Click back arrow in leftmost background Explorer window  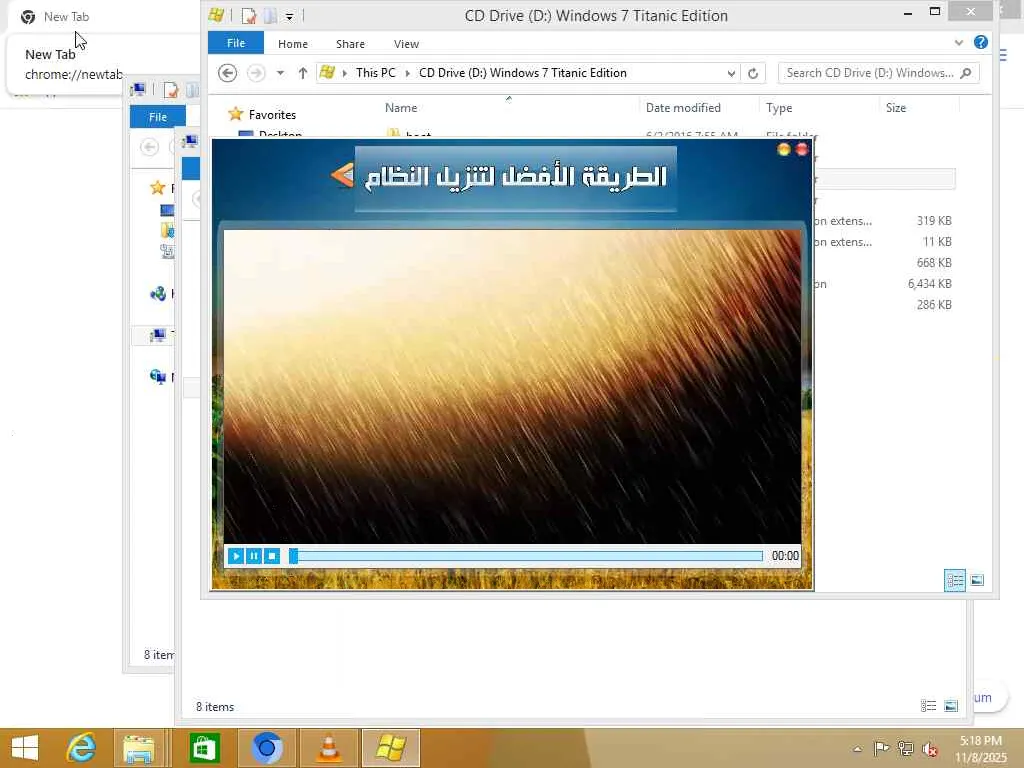click(x=150, y=146)
